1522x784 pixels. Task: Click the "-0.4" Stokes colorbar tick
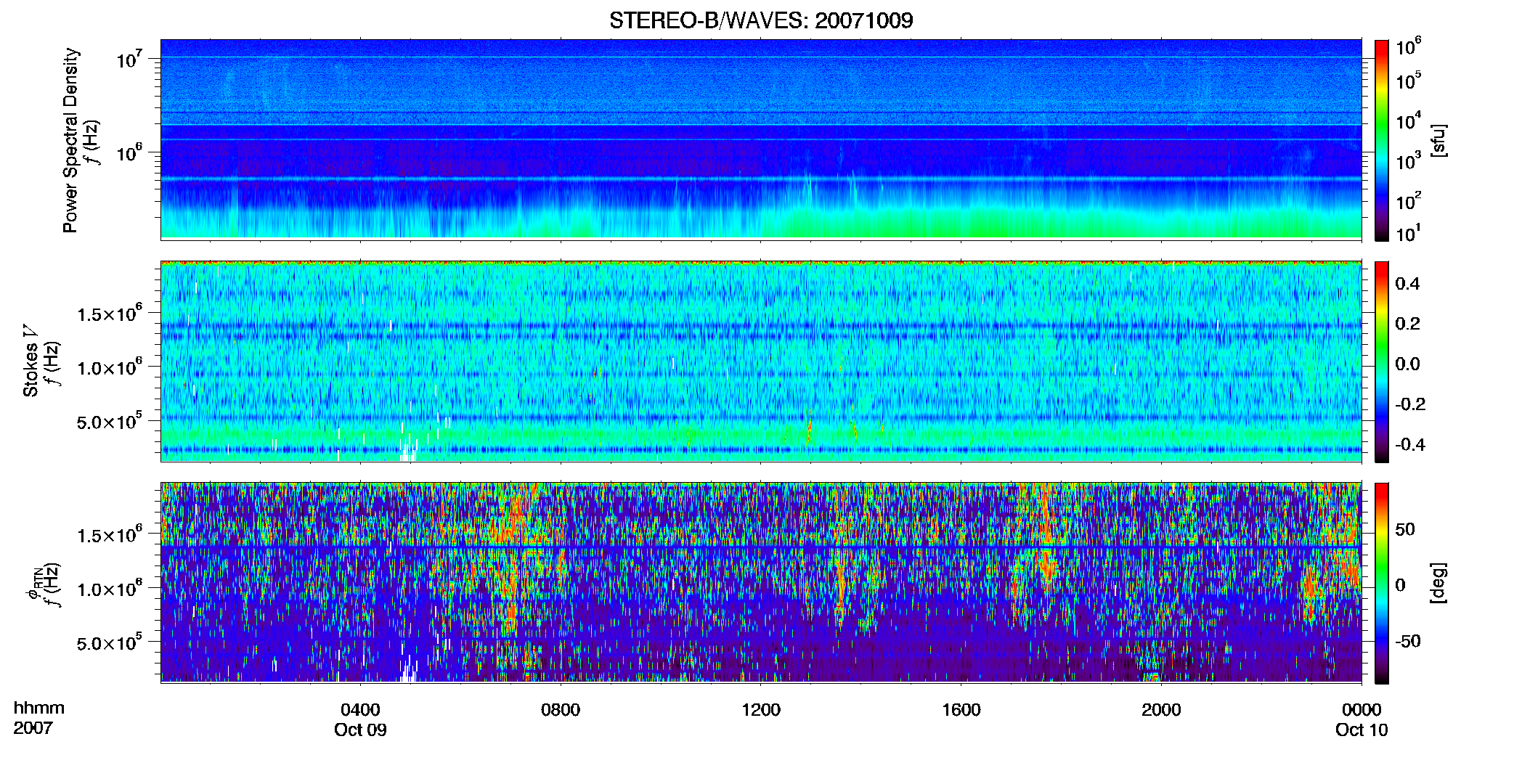(1410, 444)
